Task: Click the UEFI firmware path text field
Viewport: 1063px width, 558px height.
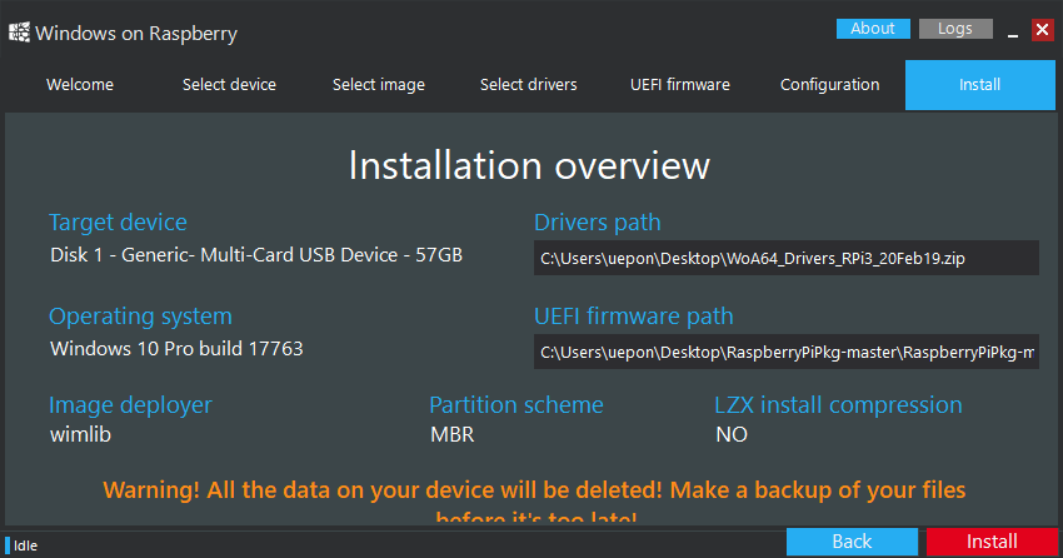Action: click(786, 352)
